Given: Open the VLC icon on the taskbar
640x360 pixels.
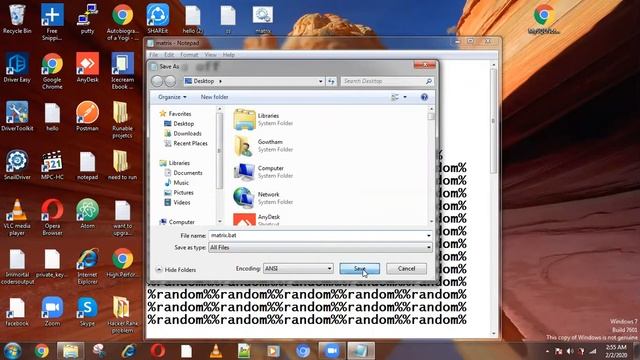Looking at the screenshot, I should coord(216,351).
